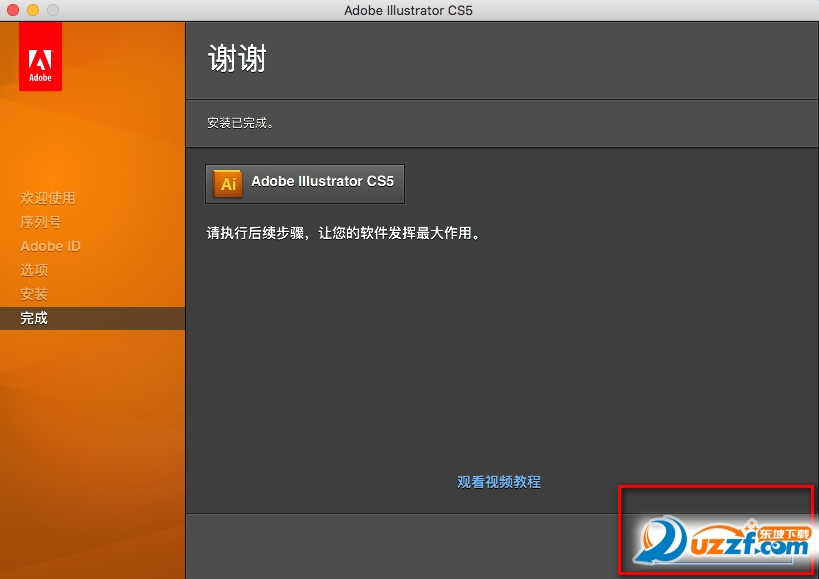Viewport: 819px width, 579px height.
Task: Select the 欢迎使用 step in sidebar
Action: (x=47, y=198)
